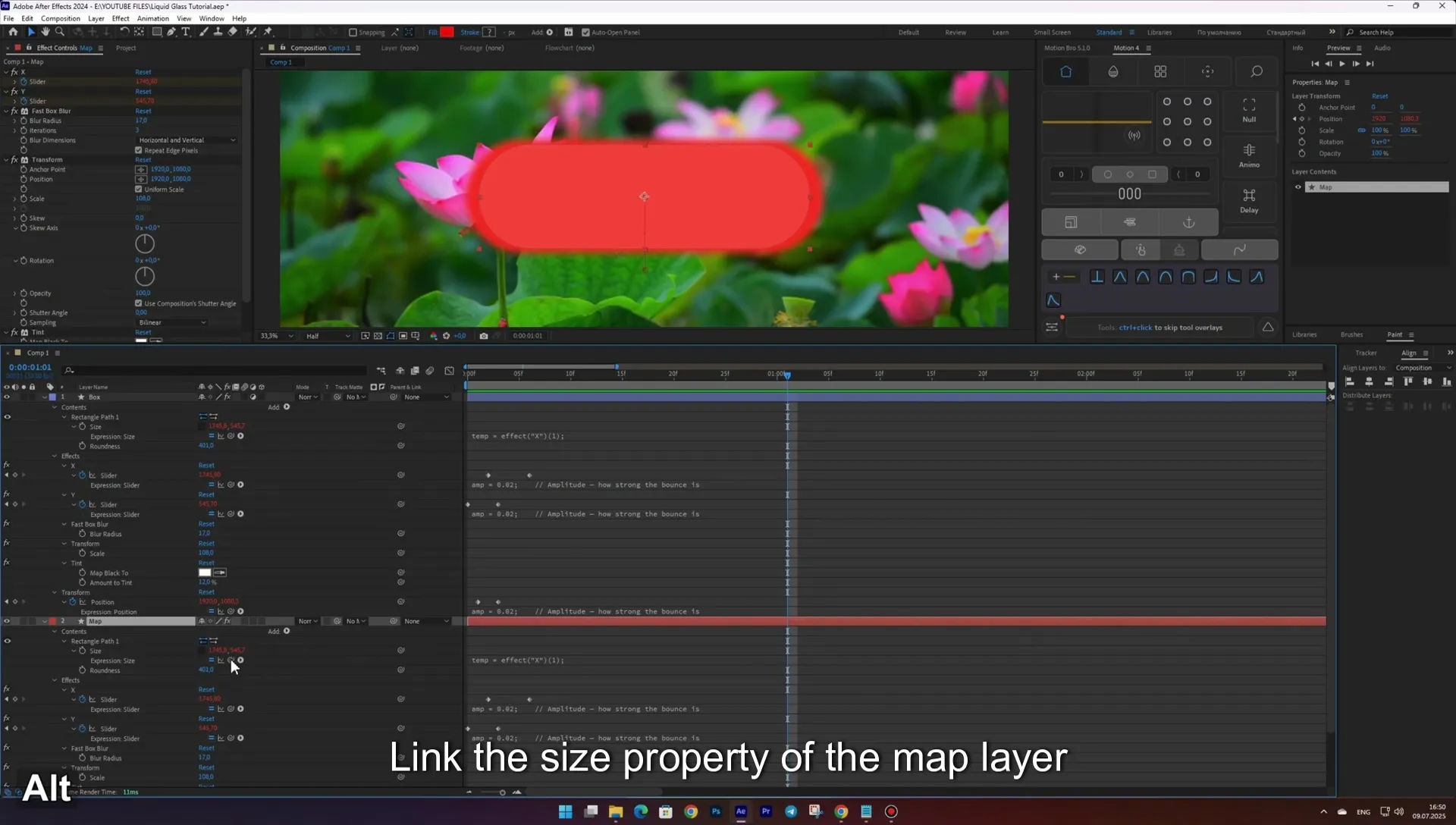Open the Animation menu

click(x=152, y=18)
